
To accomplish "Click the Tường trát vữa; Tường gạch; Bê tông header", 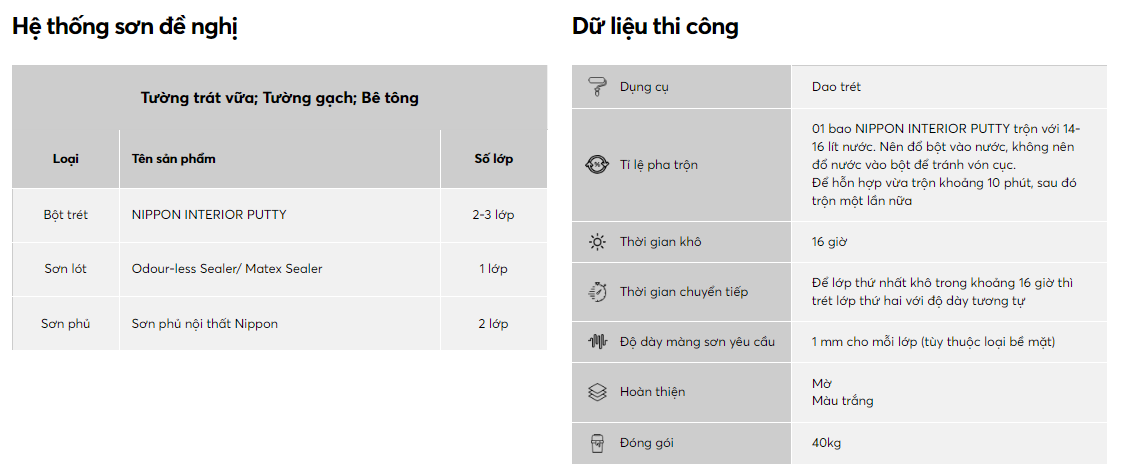I will [280, 98].
